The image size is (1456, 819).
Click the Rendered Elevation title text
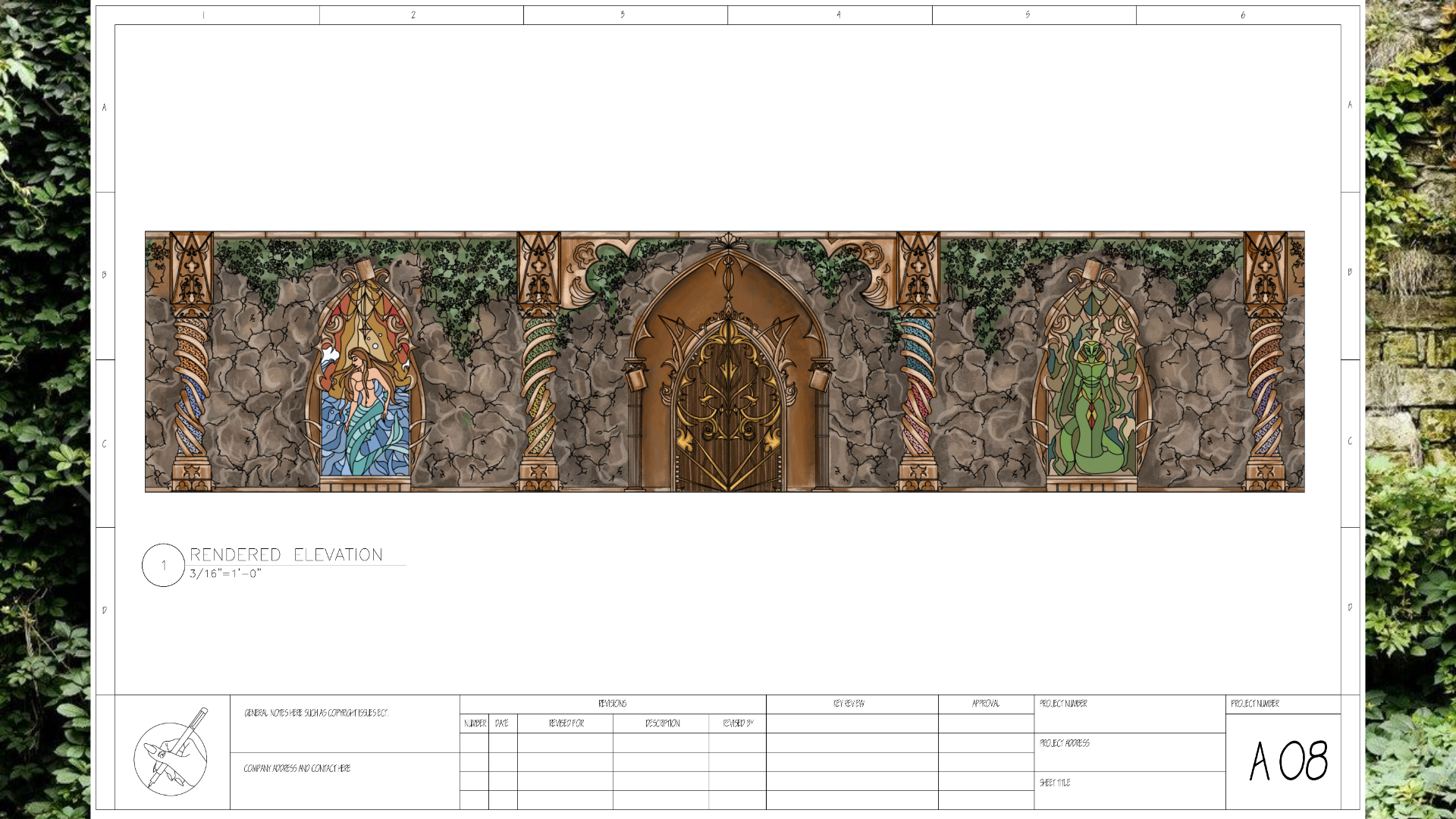tap(286, 554)
